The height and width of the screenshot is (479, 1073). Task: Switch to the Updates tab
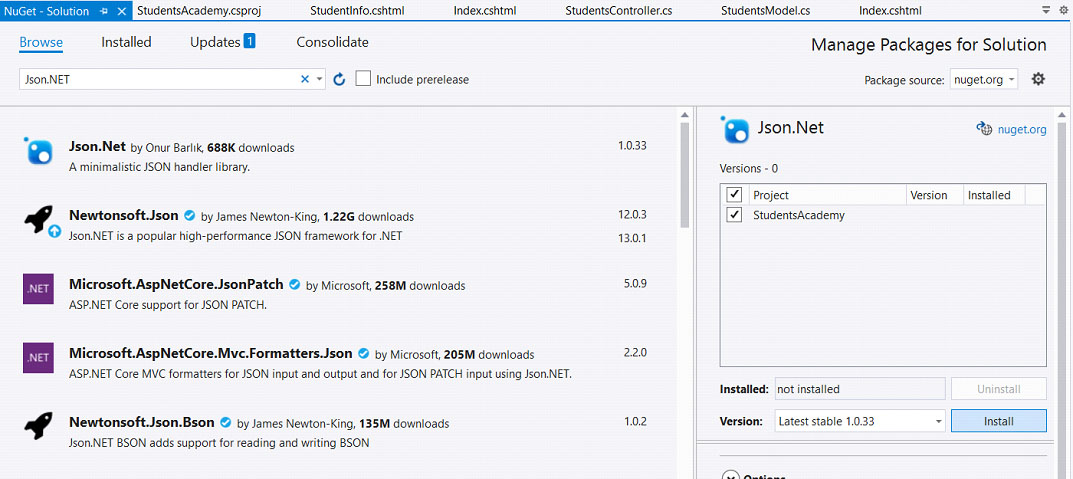tap(215, 42)
